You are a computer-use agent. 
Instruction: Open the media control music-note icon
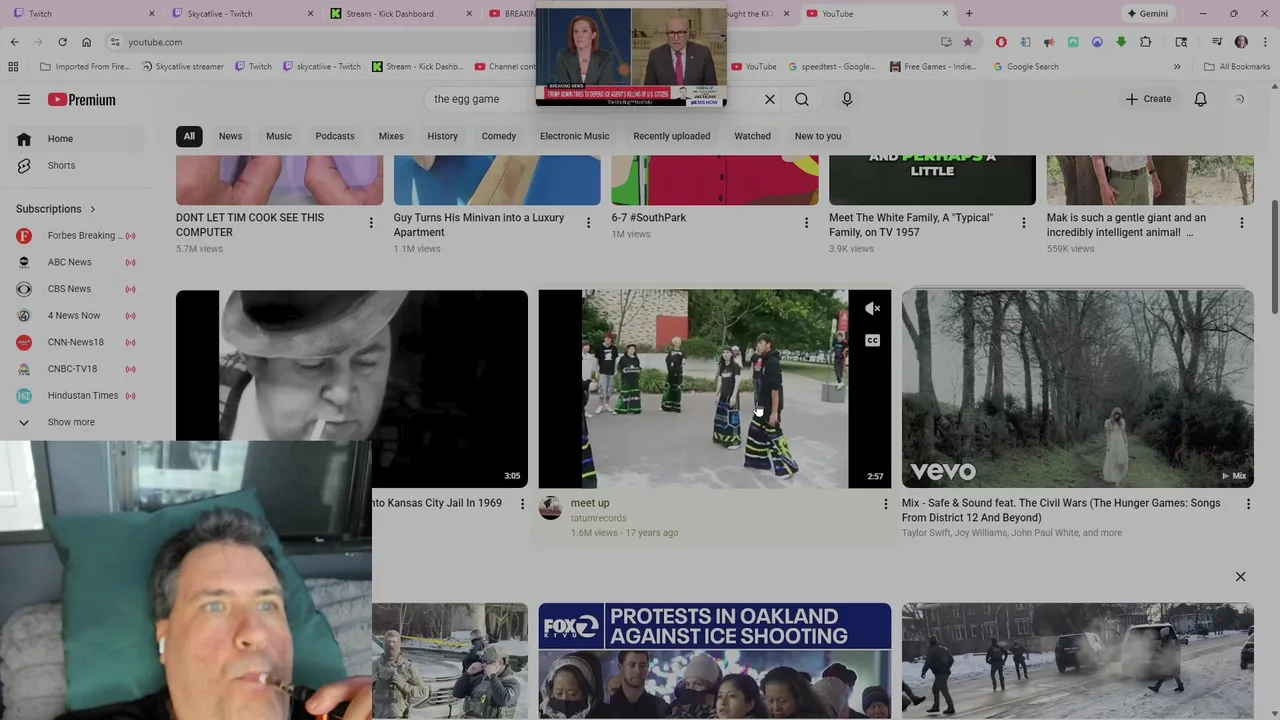pos(1217,42)
